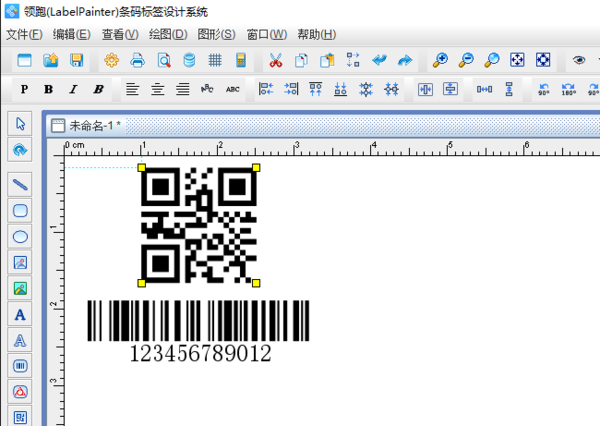The width and height of the screenshot is (600, 426).
Task: Click the copy icon
Action: pyautogui.click(x=301, y=60)
